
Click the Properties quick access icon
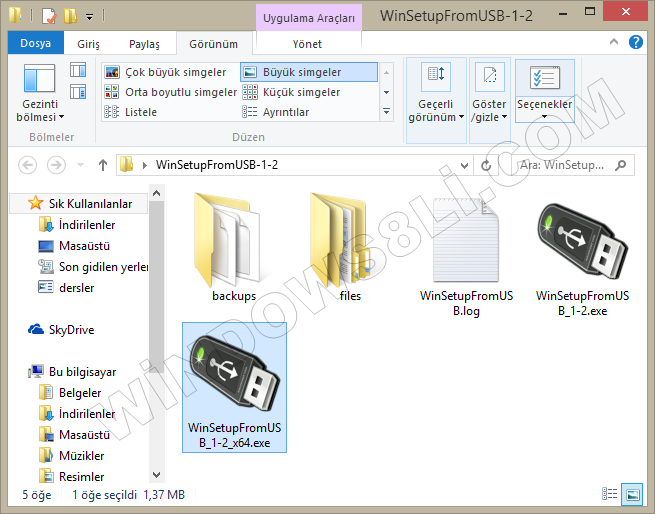pos(49,16)
